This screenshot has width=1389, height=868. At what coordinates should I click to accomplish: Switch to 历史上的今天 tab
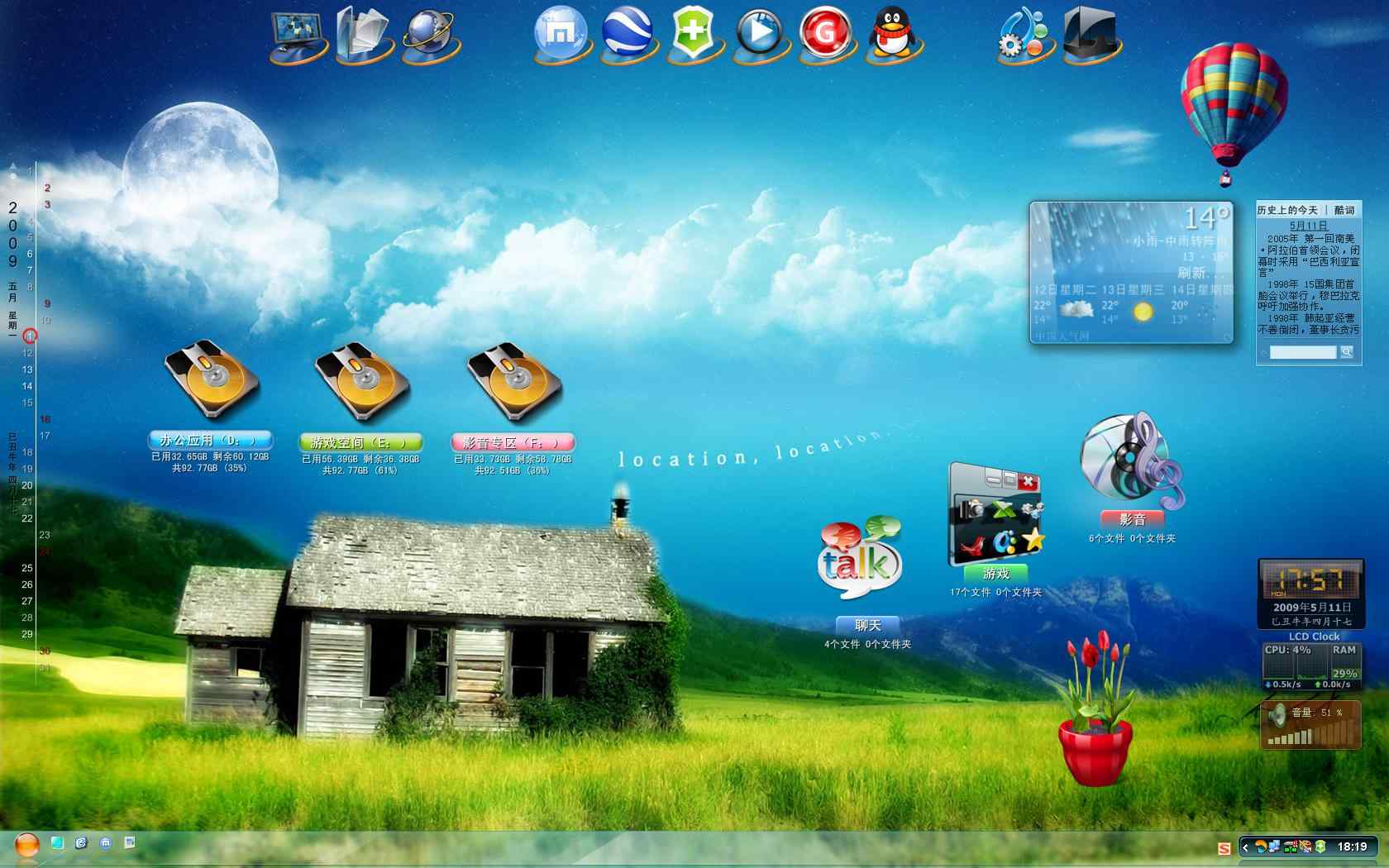click(1287, 210)
